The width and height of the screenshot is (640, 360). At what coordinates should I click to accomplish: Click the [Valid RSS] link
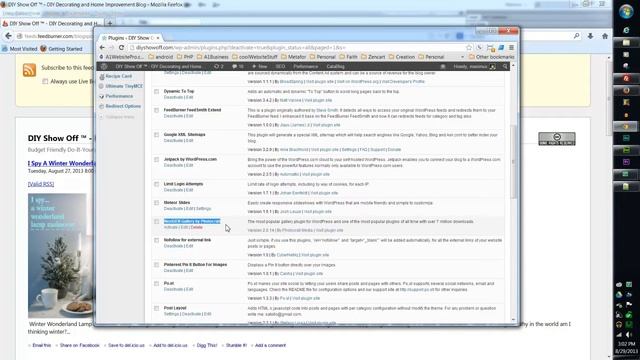tap(41, 184)
